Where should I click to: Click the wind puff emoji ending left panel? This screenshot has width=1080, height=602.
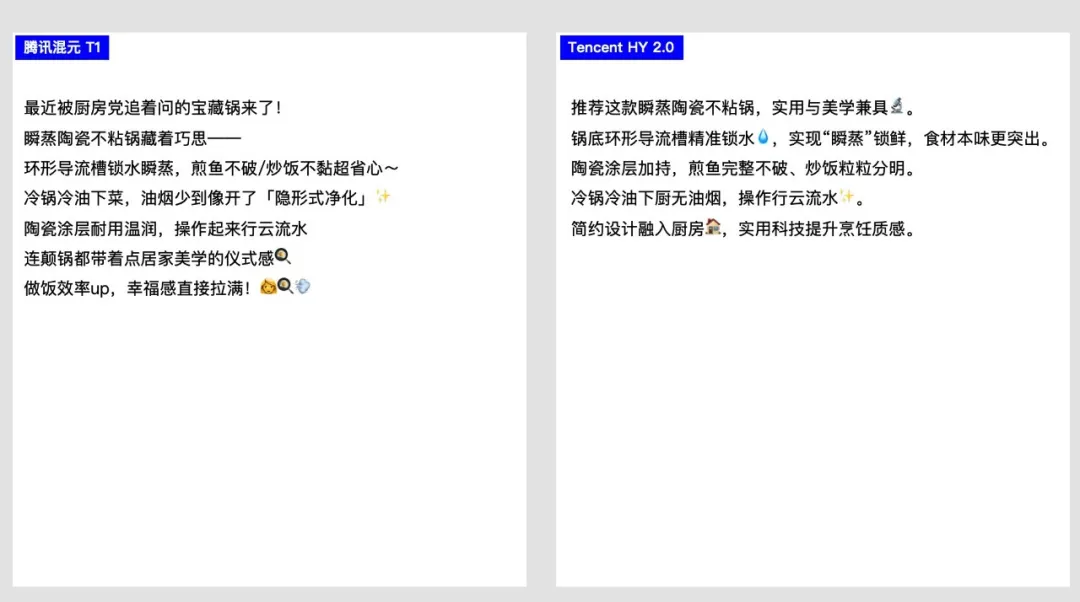tap(303, 288)
